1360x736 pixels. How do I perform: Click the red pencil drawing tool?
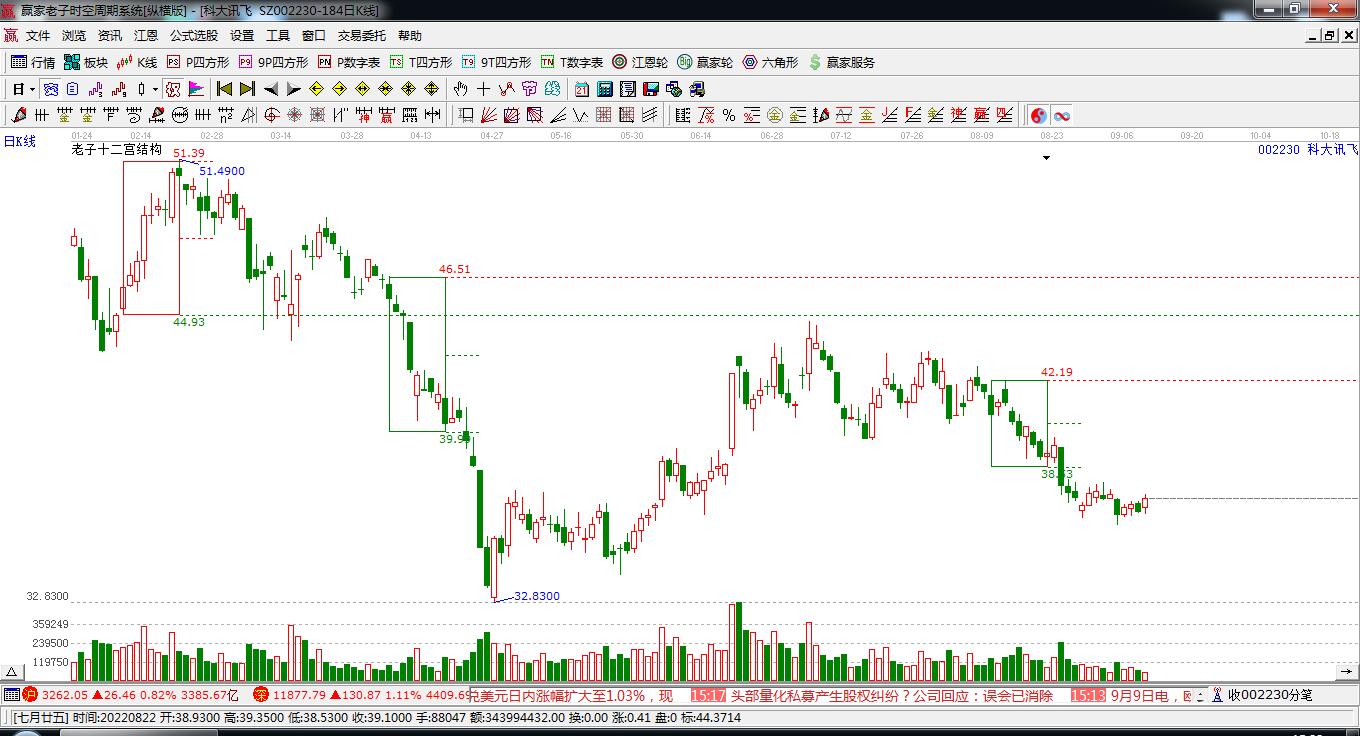tap(18, 115)
